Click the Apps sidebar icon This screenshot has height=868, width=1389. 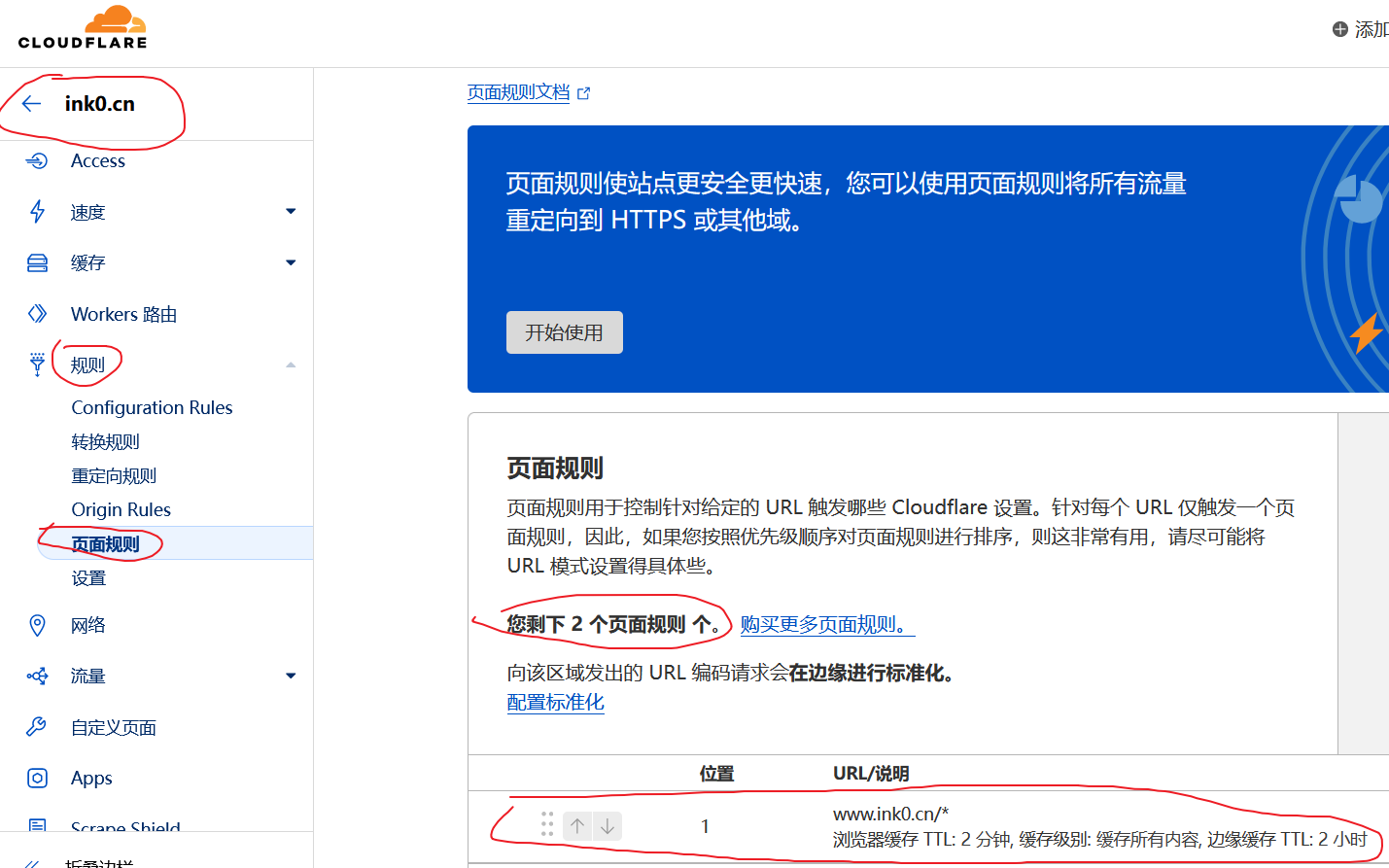(37, 778)
